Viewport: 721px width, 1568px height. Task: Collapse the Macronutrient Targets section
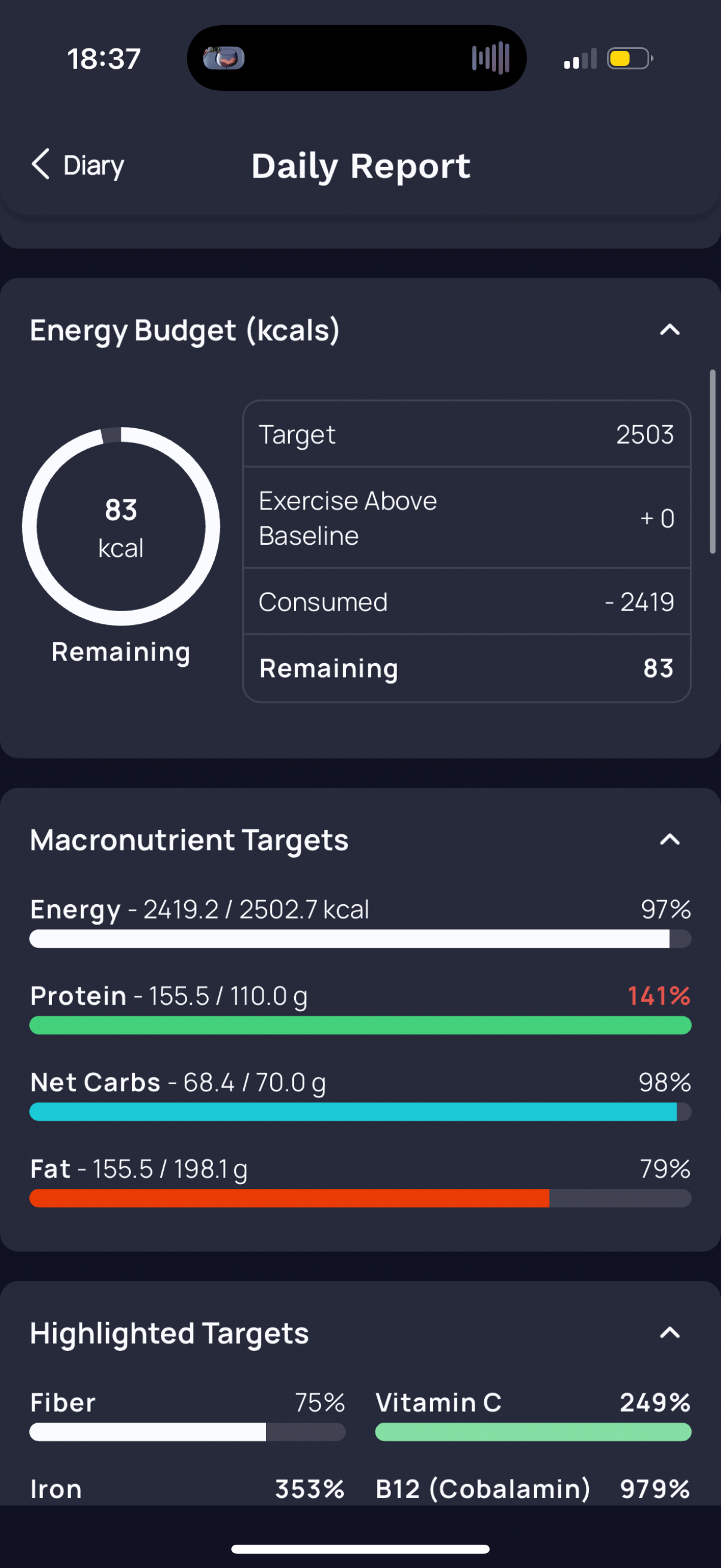pyautogui.click(x=670, y=840)
